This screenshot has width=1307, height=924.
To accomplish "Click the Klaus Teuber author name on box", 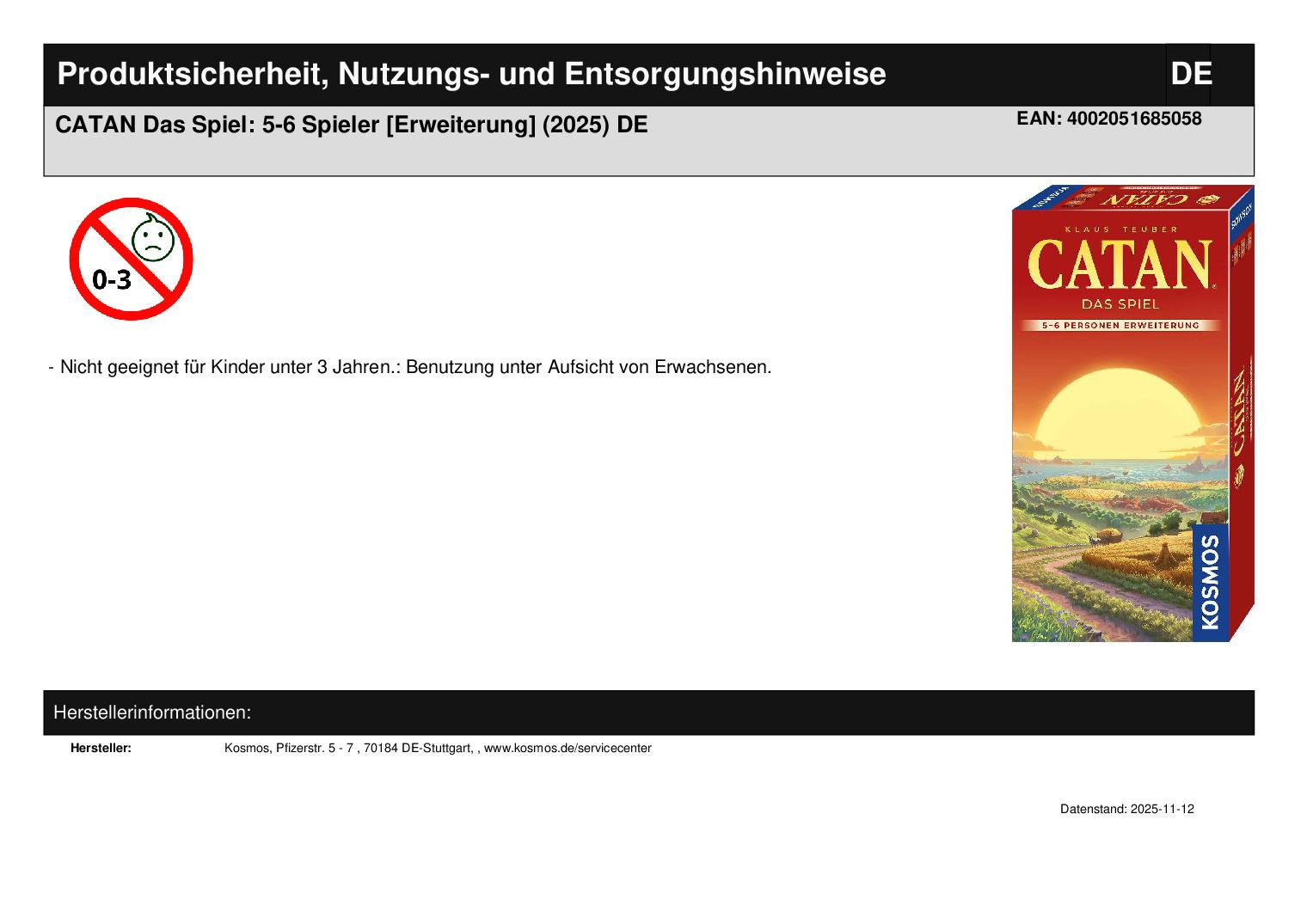I will 1120,229.
